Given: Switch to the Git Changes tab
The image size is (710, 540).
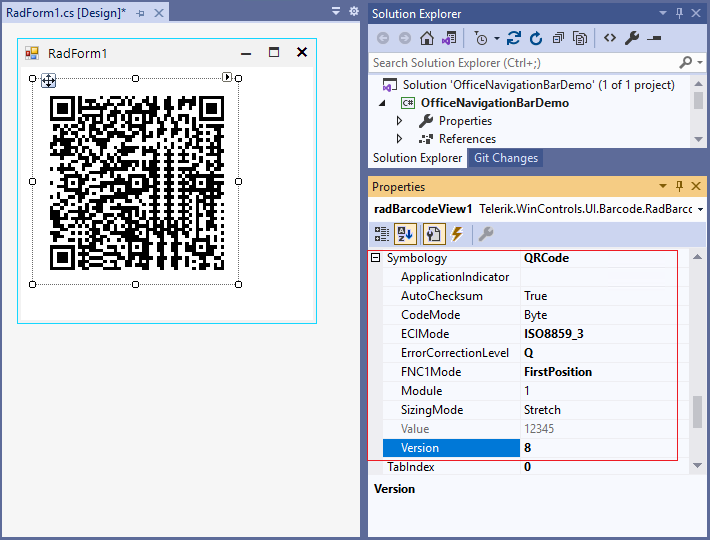Looking at the screenshot, I should click(506, 158).
